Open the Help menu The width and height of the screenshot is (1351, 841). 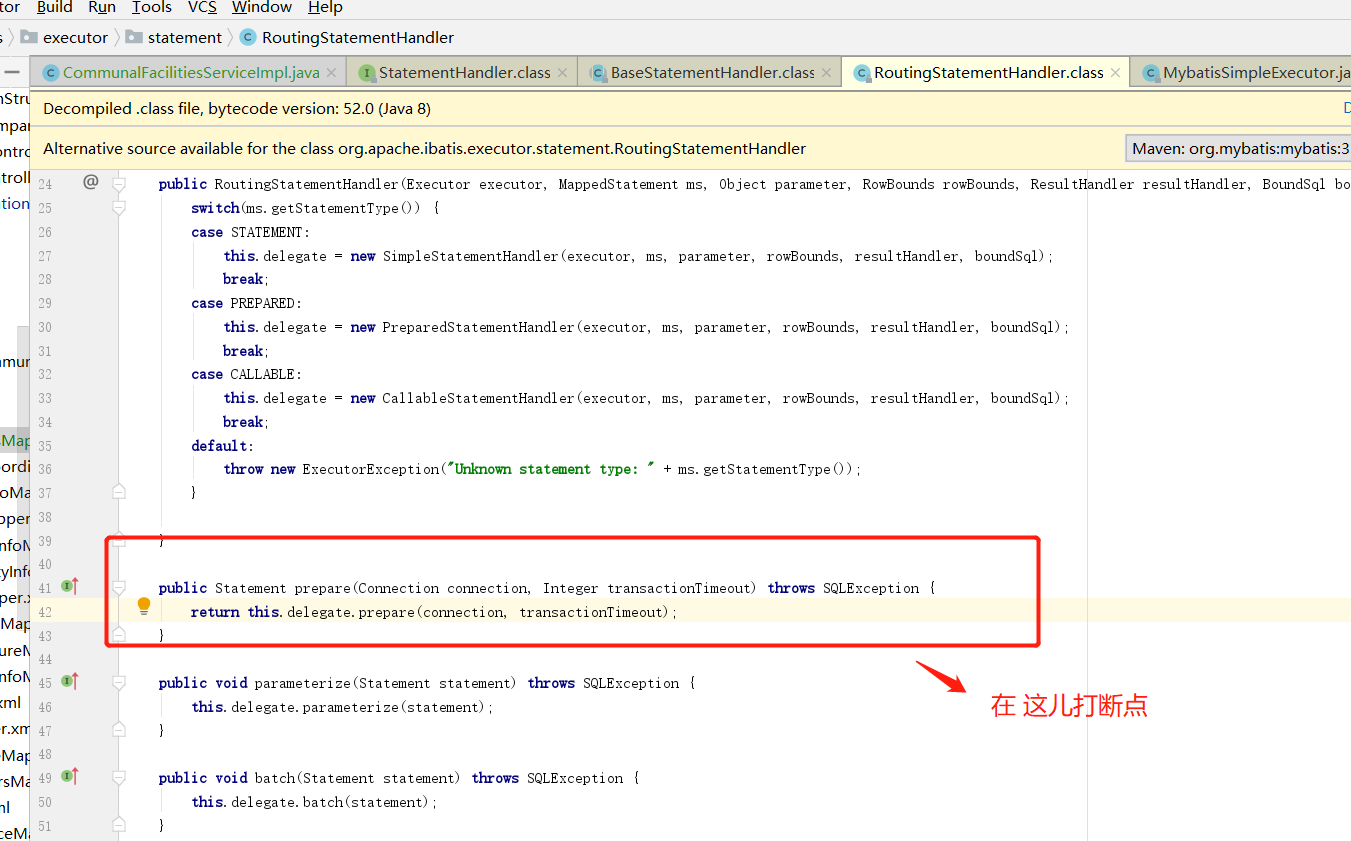(x=325, y=8)
